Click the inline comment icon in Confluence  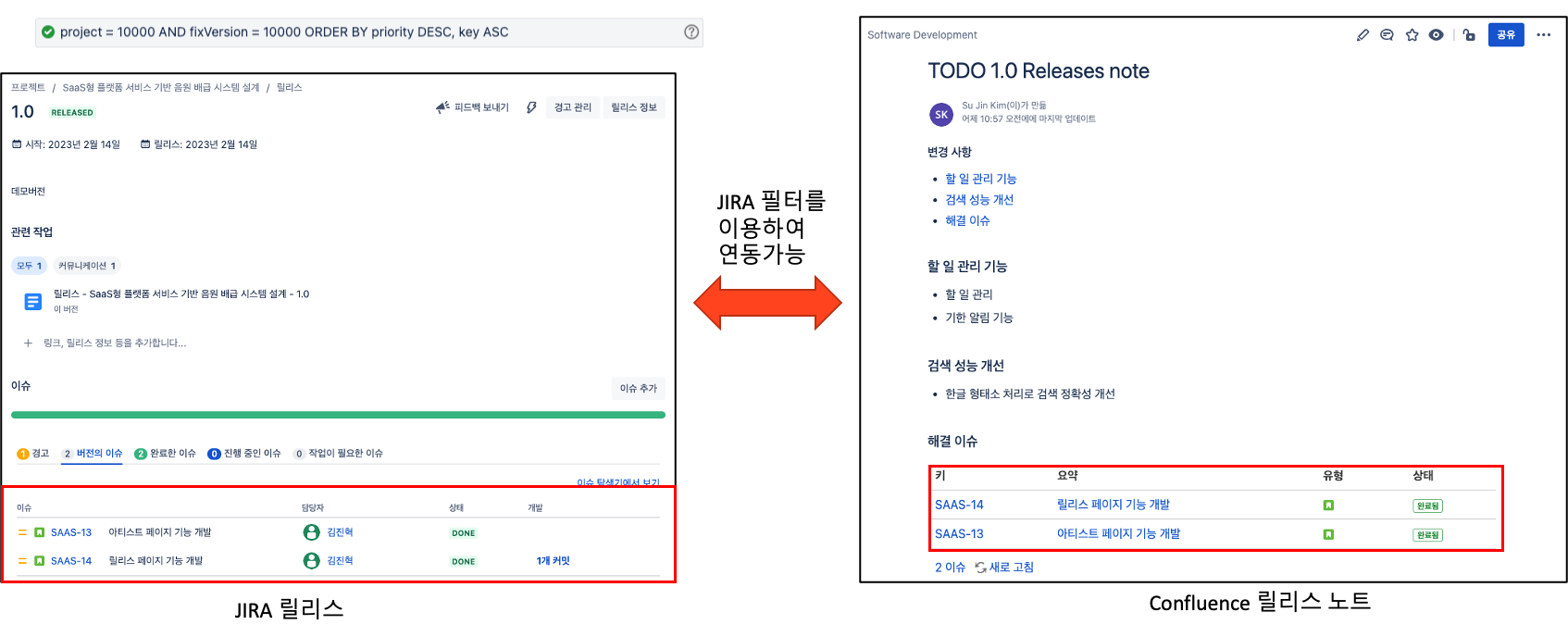(1387, 35)
